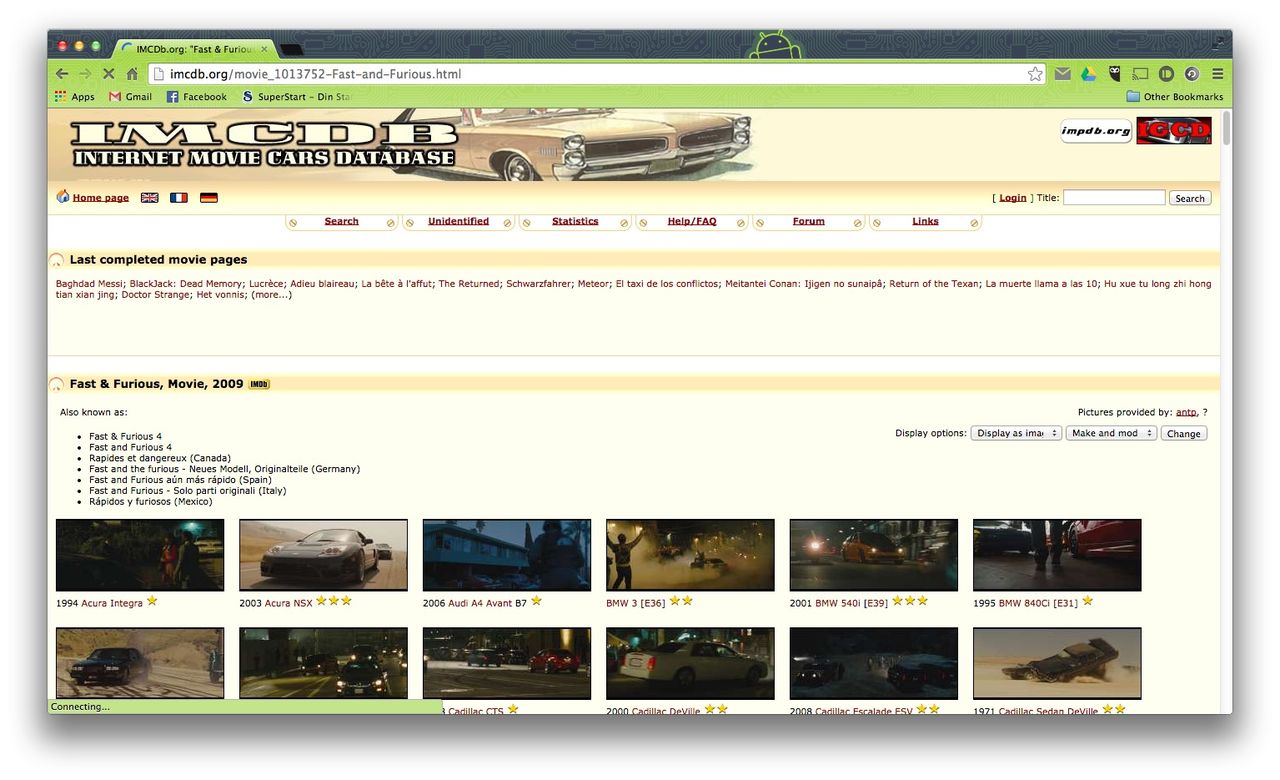The width and height of the screenshot is (1280, 780).
Task: Switch site language using the French flag
Action: pos(178,197)
